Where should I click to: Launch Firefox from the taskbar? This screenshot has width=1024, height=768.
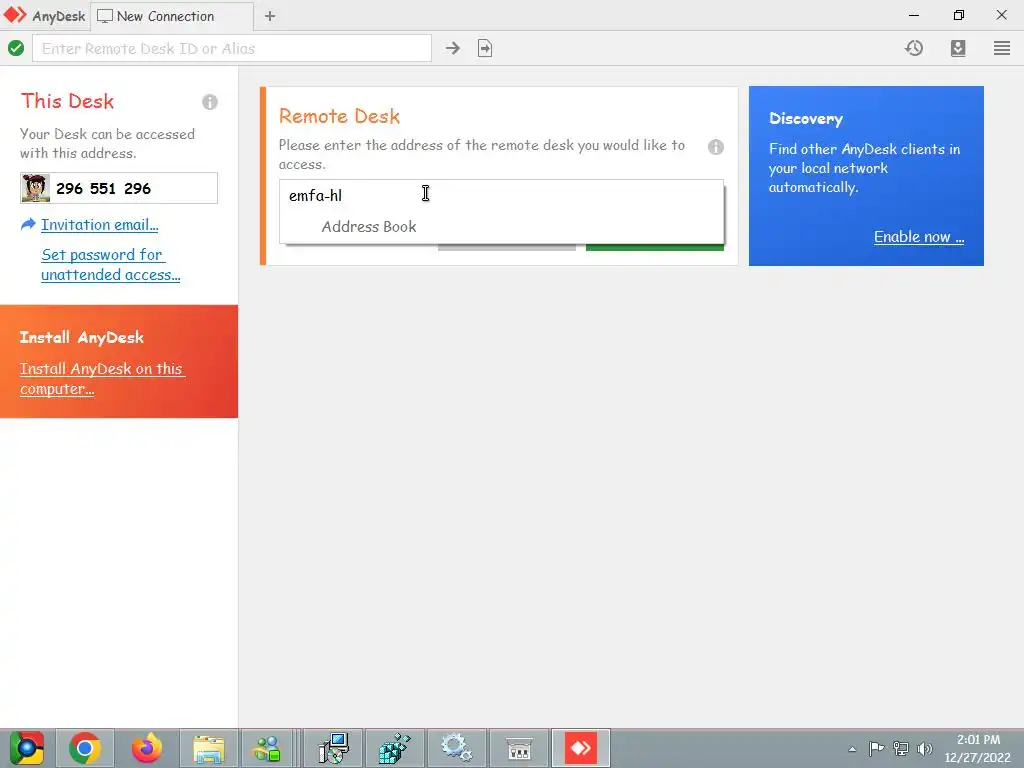[147, 748]
